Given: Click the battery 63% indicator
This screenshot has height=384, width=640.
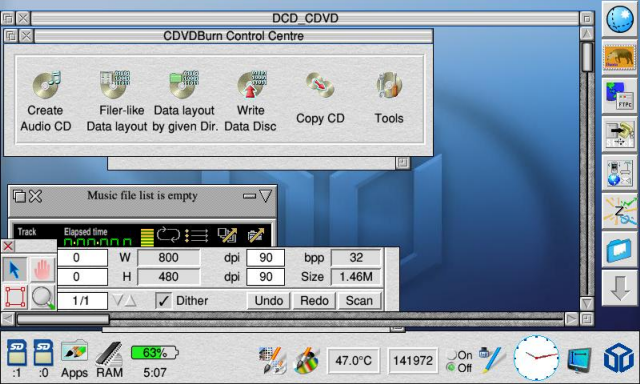Looking at the screenshot, I should point(155,353).
